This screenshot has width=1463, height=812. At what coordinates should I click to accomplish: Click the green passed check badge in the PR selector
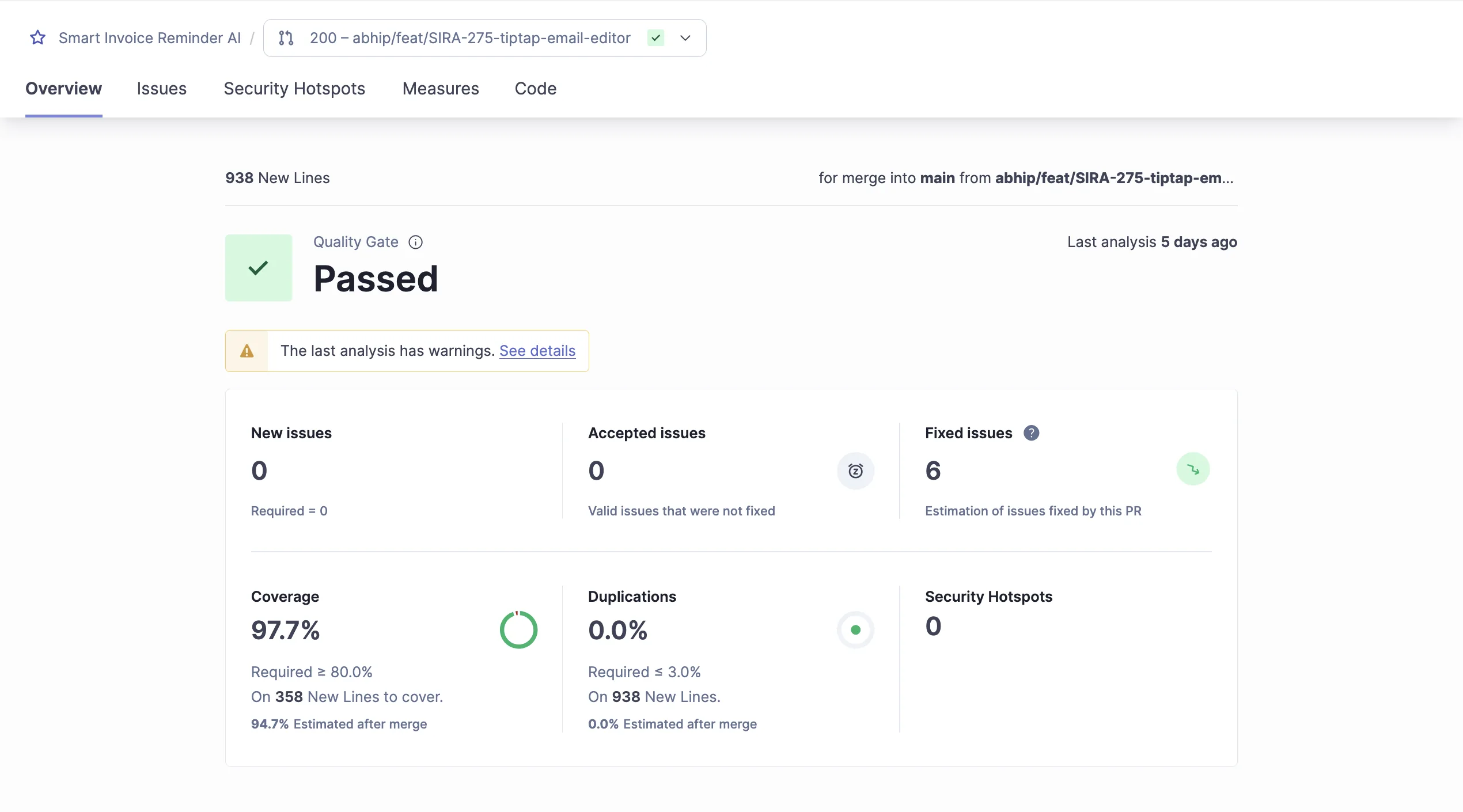(655, 38)
